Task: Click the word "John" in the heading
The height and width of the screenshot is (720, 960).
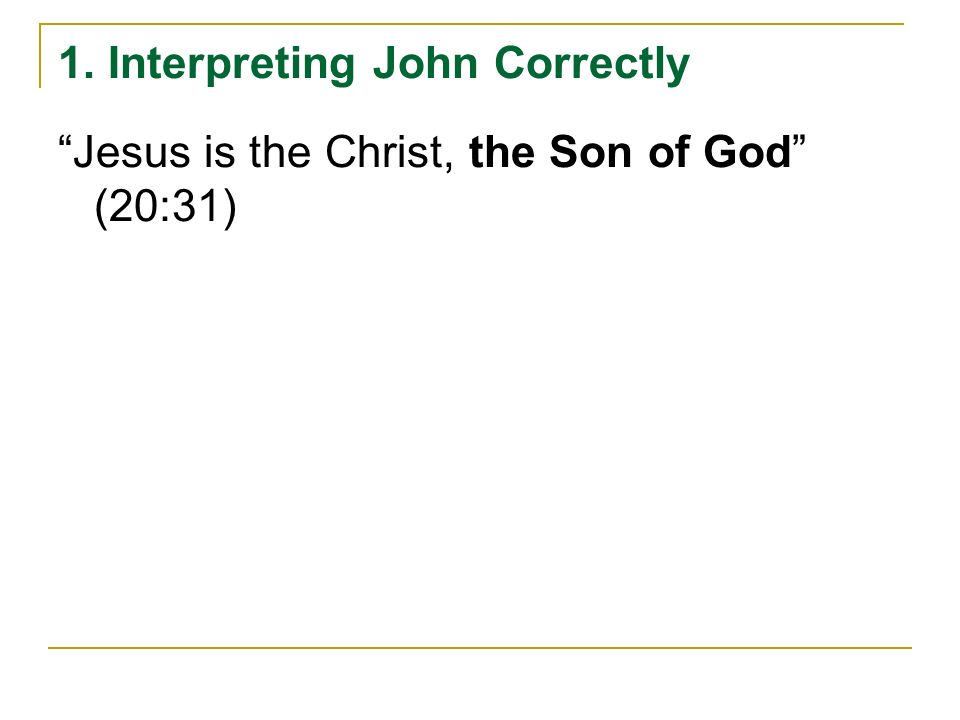Action: (x=425, y=63)
